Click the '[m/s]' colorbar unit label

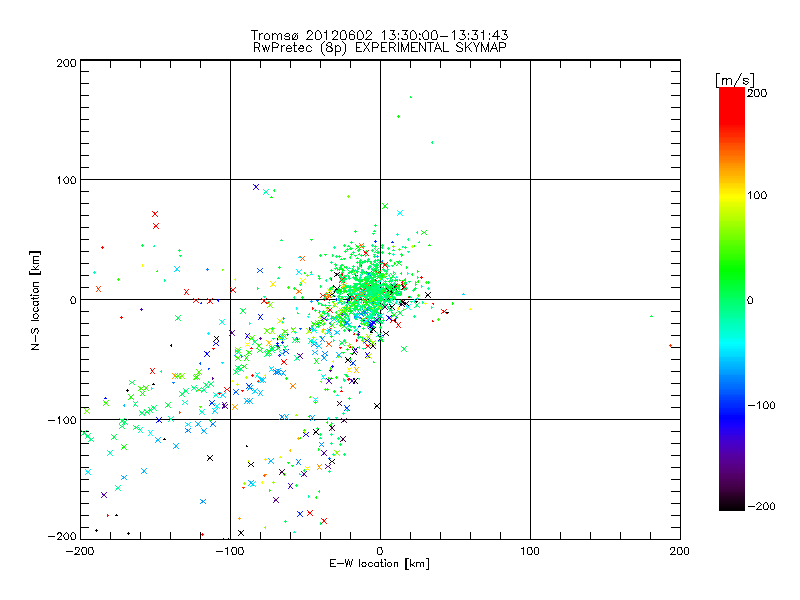(x=735, y=80)
